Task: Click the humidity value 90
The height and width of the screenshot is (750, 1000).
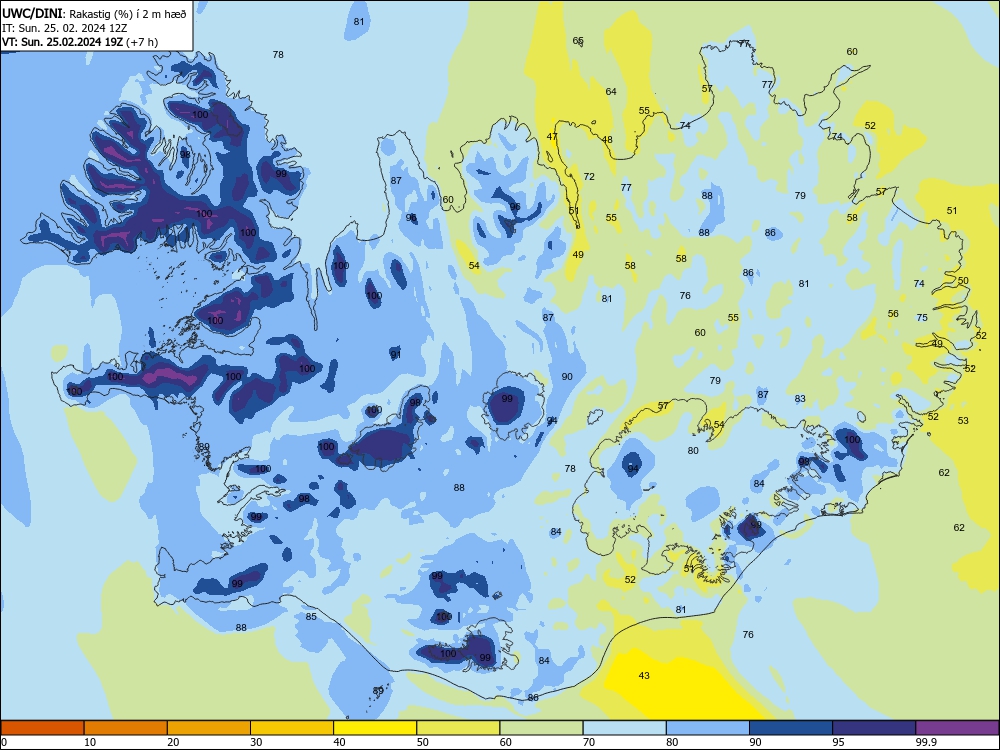Action: pyautogui.click(x=567, y=377)
